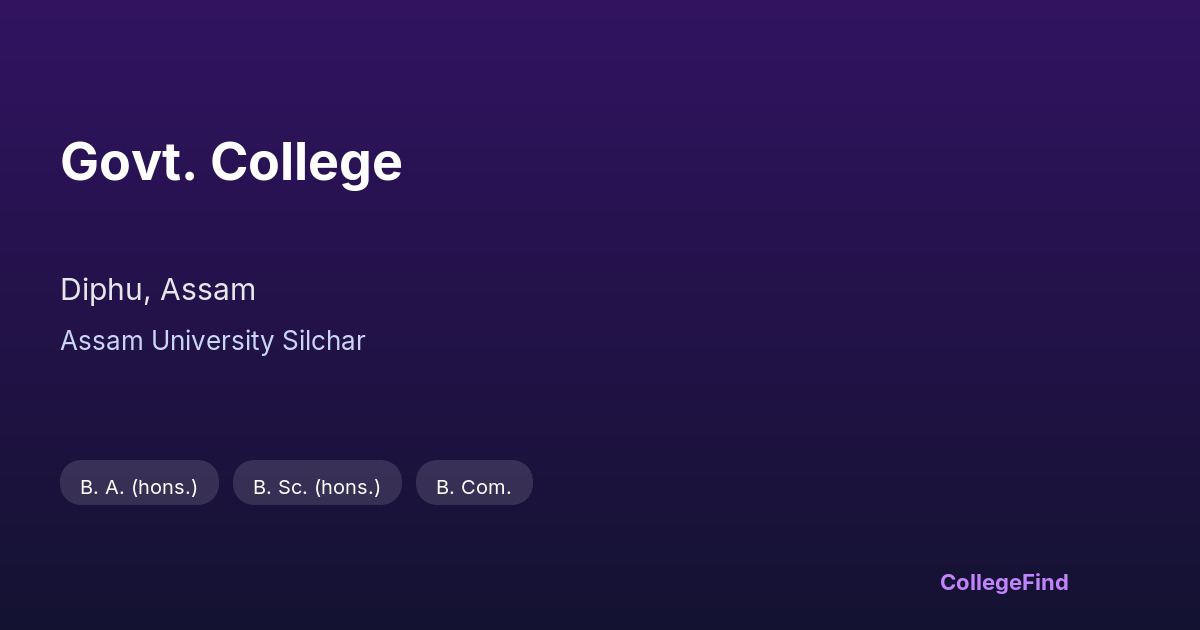Image resolution: width=1200 pixels, height=630 pixels.
Task: Click "Com." inside the last course chip
Action: tap(486, 488)
